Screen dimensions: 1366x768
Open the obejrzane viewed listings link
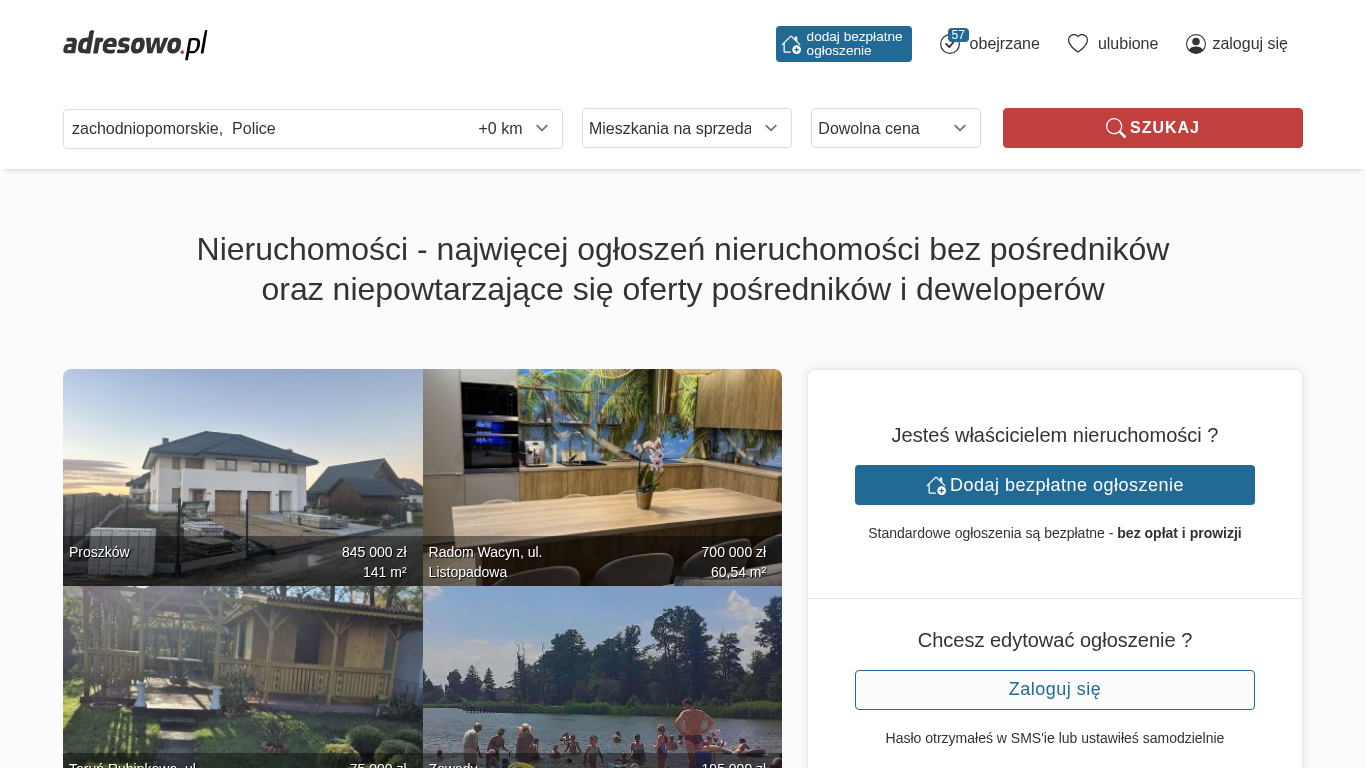(1004, 44)
